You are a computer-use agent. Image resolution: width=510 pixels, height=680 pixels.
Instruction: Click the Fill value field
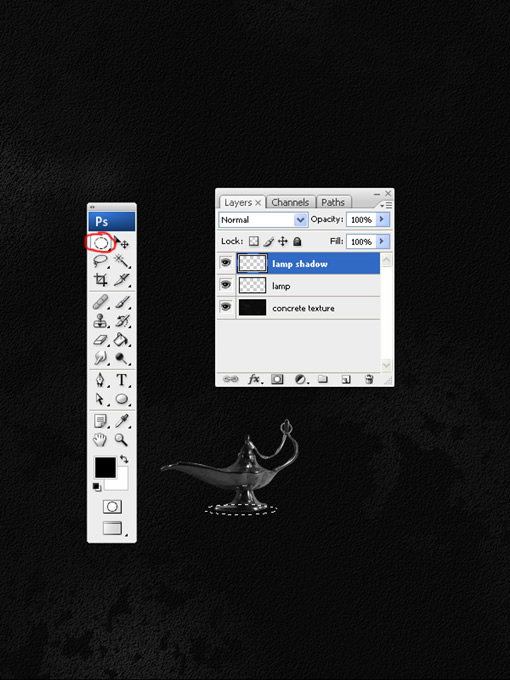[361, 241]
